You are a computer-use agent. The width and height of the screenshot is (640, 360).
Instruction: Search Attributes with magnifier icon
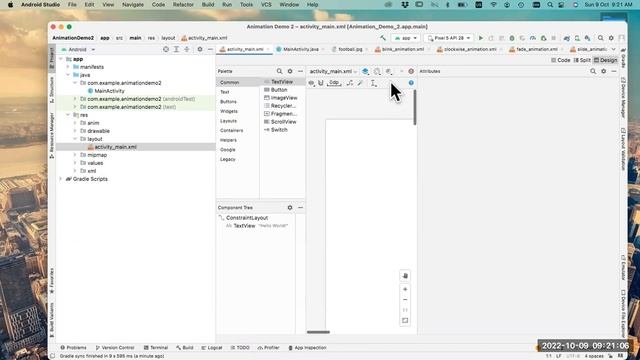tap(593, 71)
